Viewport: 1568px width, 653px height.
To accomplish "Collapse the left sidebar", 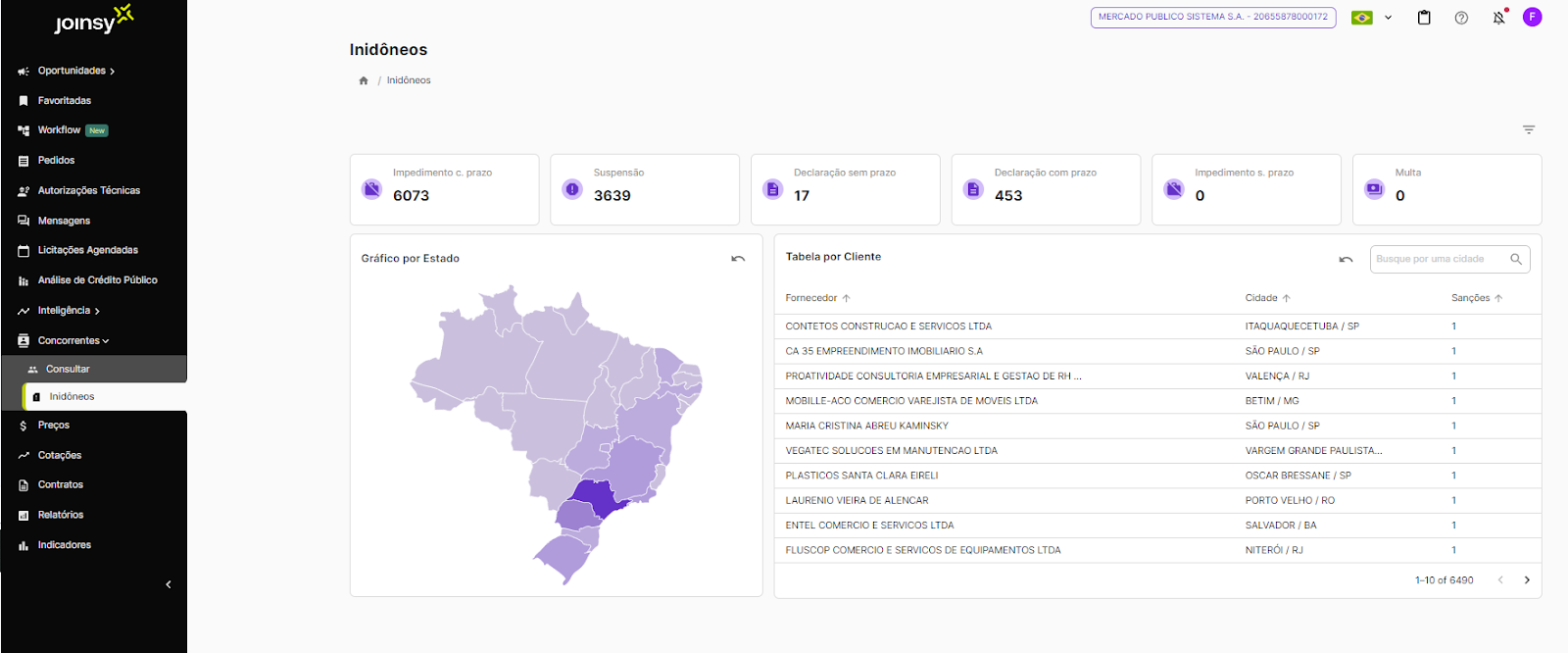I will pyautogui.click(x=169, y=584).
